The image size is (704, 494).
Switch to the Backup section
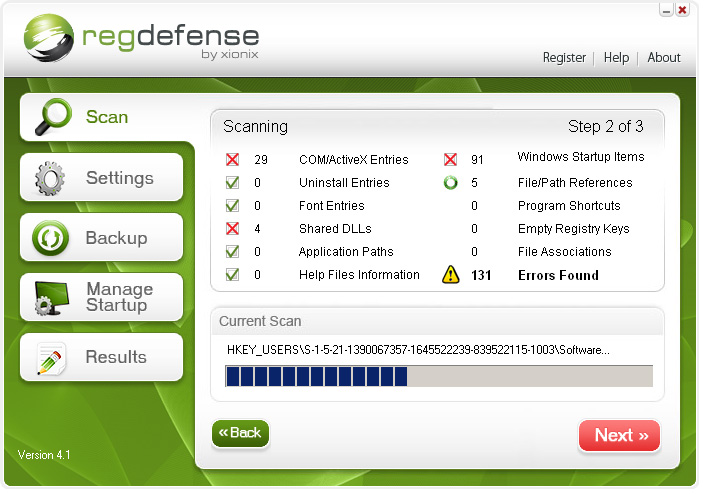pos(101,238)
